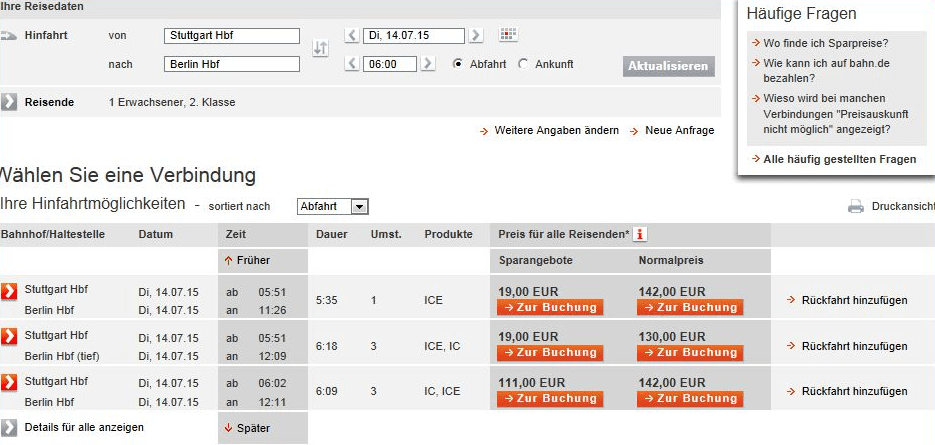Select the Abfahrt radio button
935x445 pixels.
(458, 64)
